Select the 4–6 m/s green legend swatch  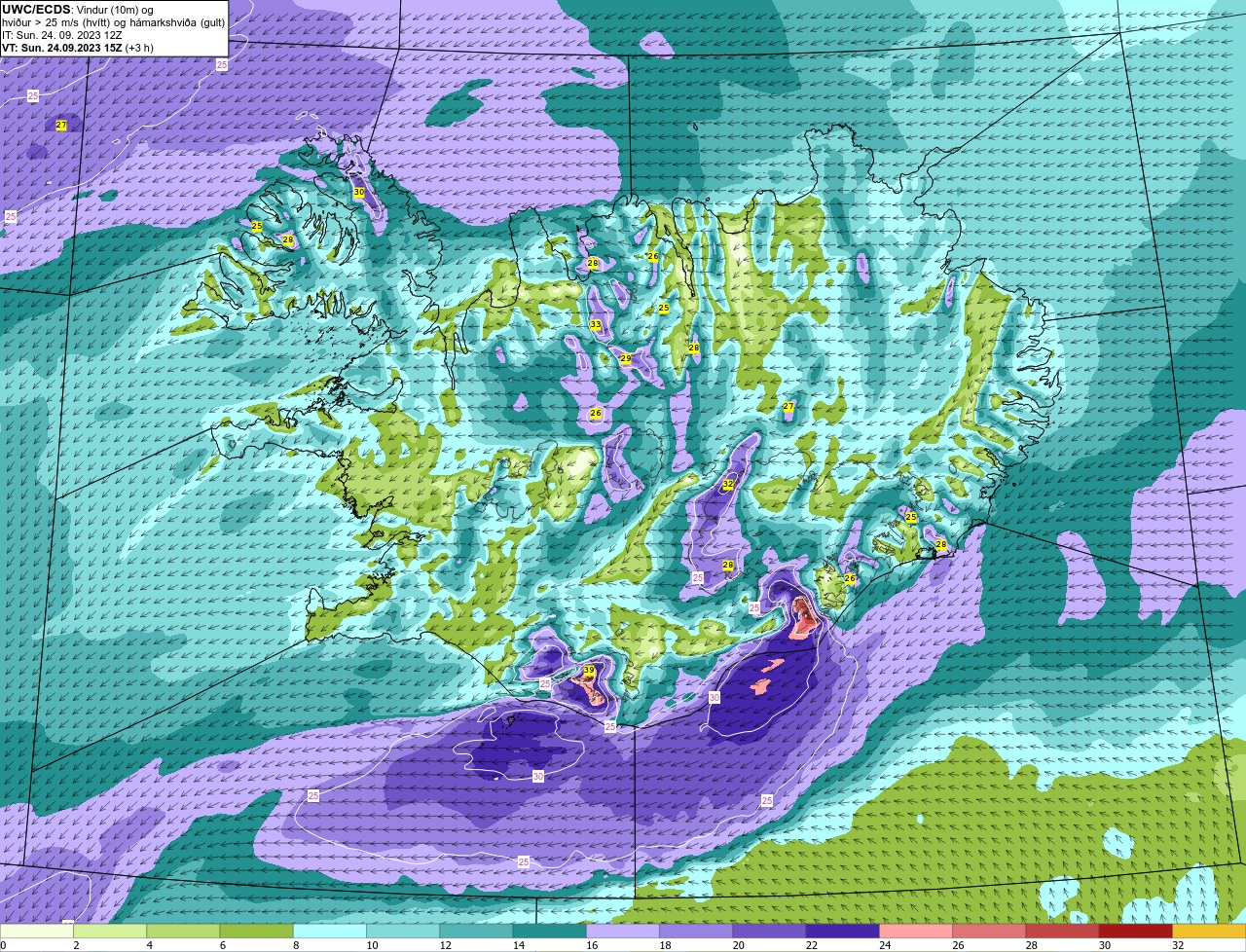point(183,931)
